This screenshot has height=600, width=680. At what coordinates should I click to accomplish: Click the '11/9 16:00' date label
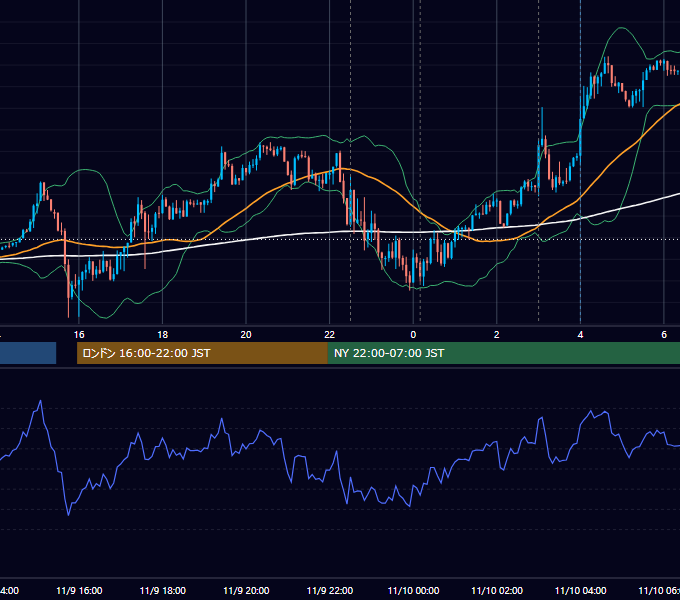coord(79,590)
